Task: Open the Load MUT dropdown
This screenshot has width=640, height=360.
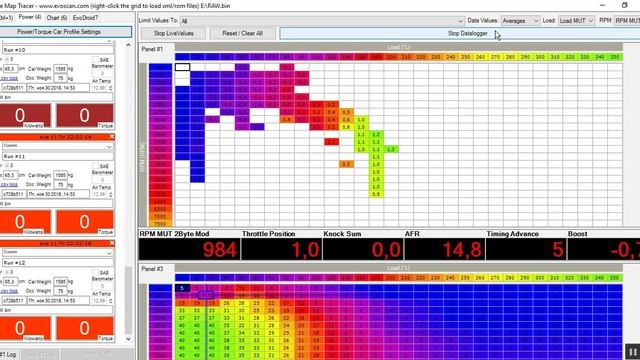Action: [x=590, y=21]
